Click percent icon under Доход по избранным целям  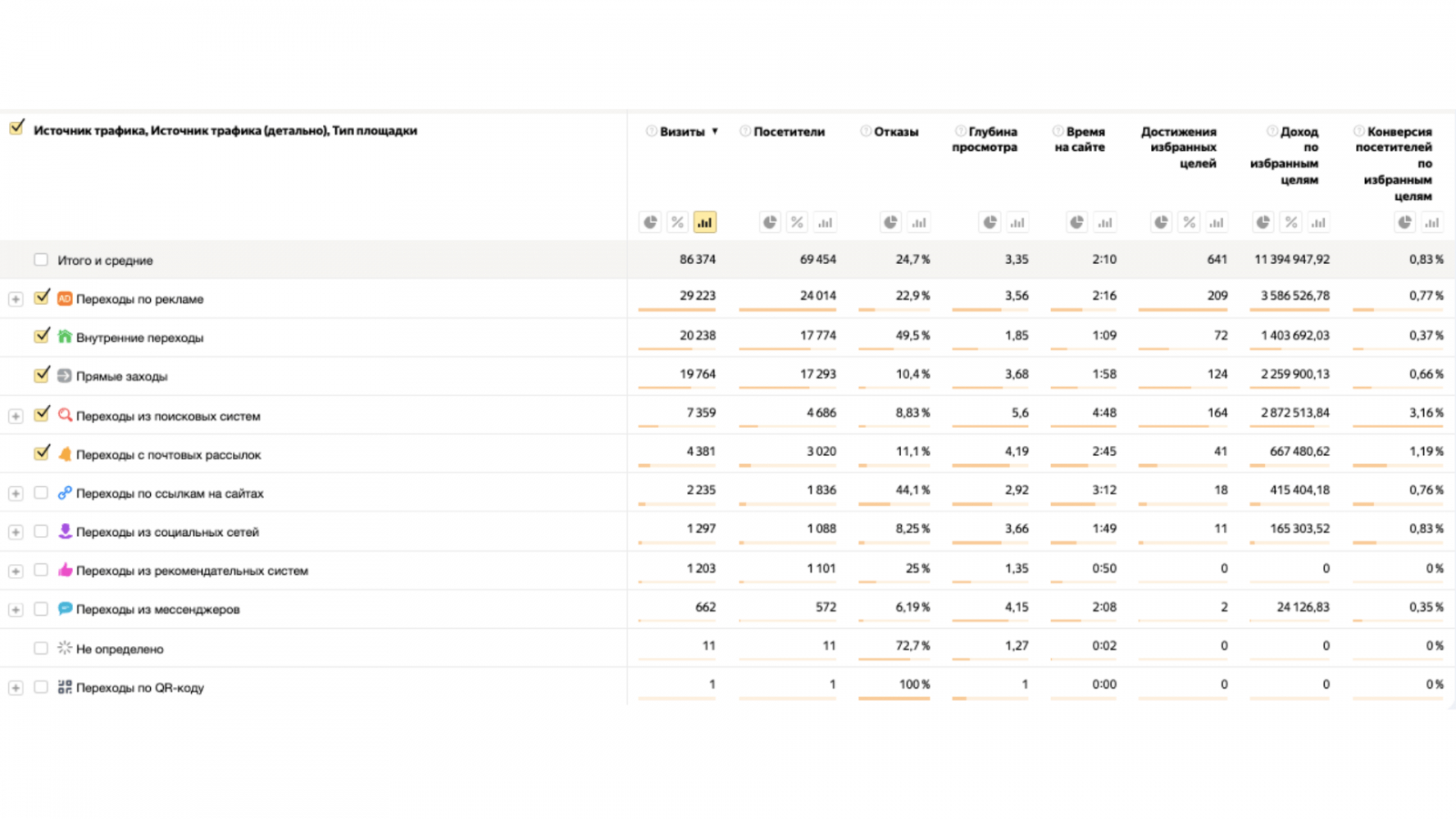point(1290,222)
